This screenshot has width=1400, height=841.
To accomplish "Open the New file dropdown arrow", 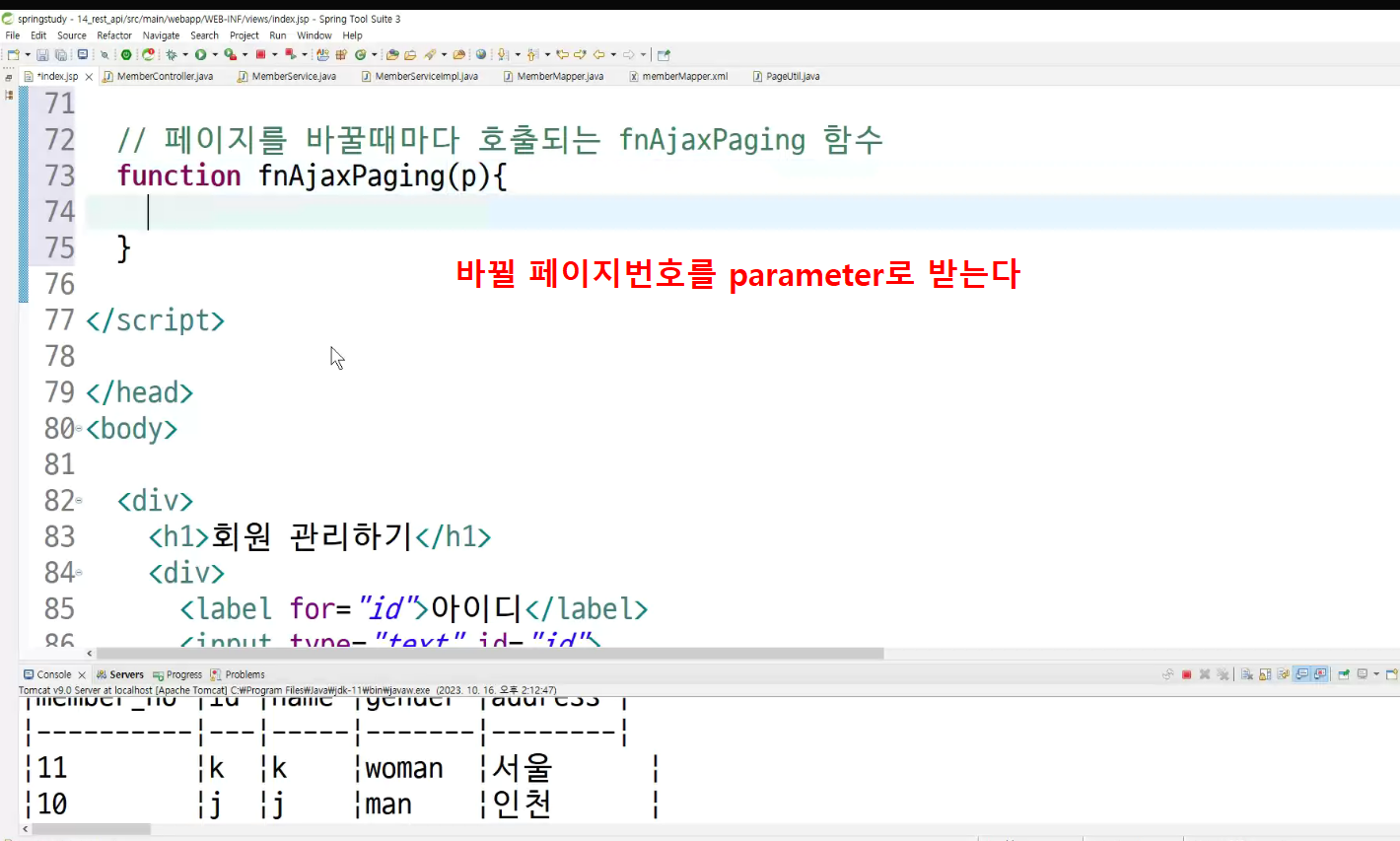I will 28,54.
